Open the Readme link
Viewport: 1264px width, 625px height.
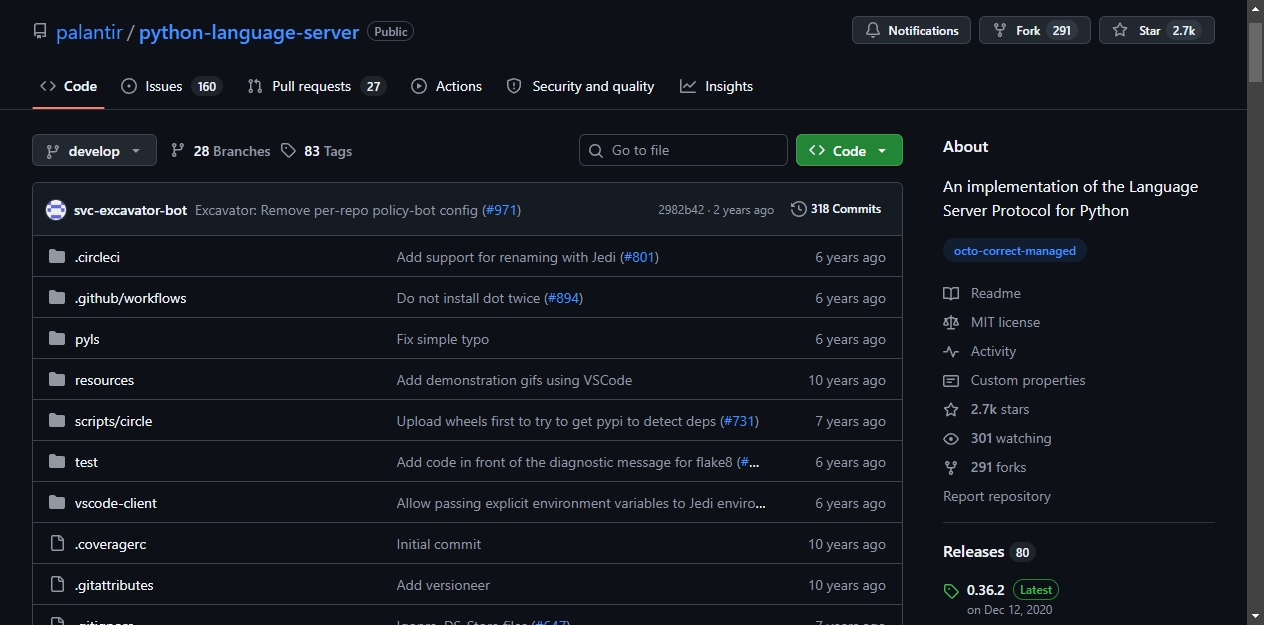pos(982,293)
